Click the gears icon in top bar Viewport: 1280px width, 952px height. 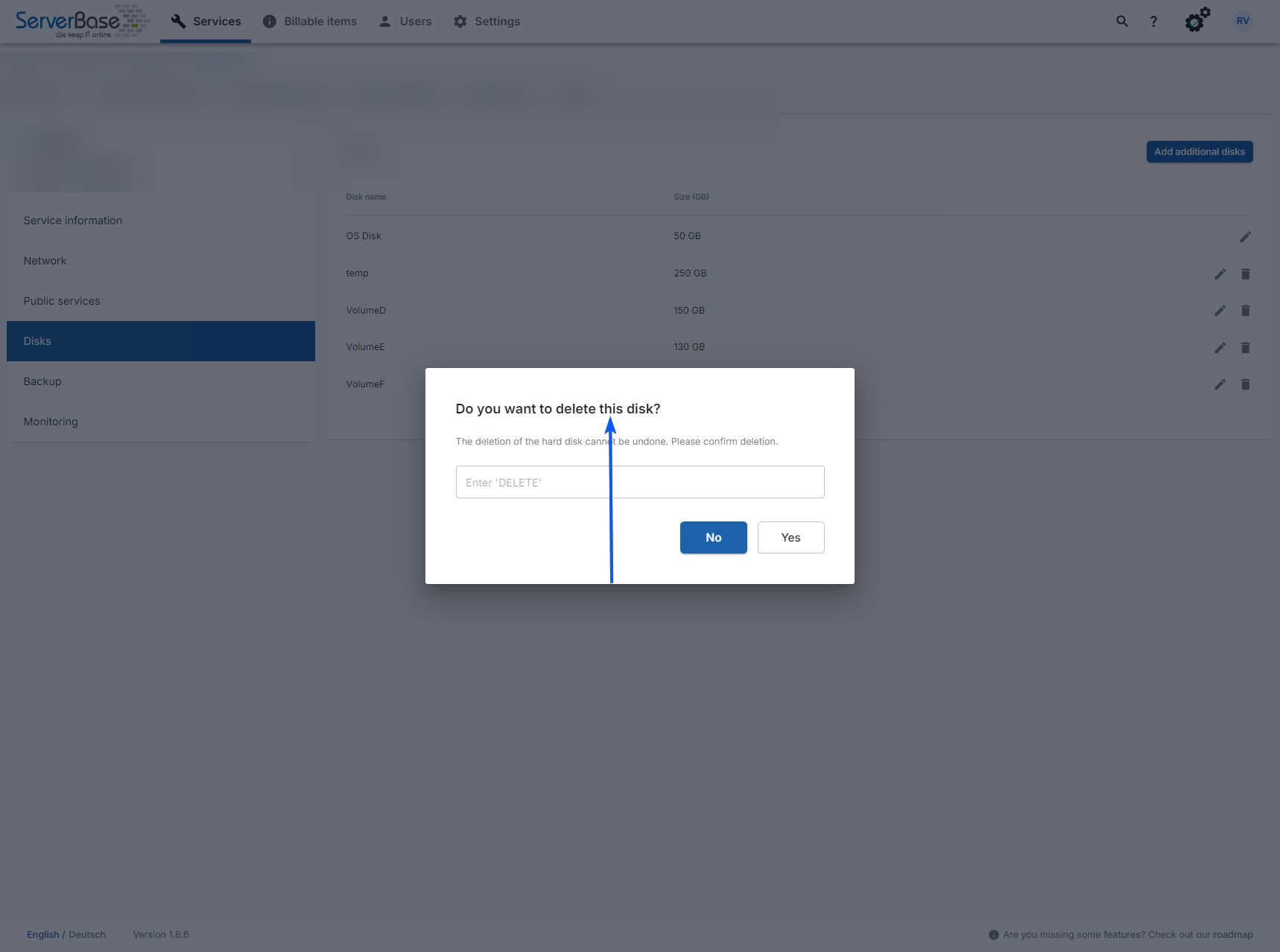coord(1197,21)
